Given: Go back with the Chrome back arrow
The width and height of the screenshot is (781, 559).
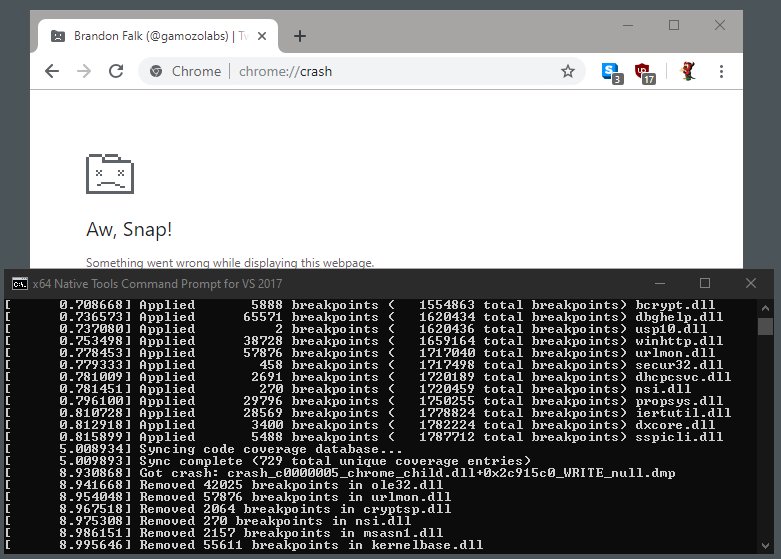Looking at the screenshot, I should [52, 71].
